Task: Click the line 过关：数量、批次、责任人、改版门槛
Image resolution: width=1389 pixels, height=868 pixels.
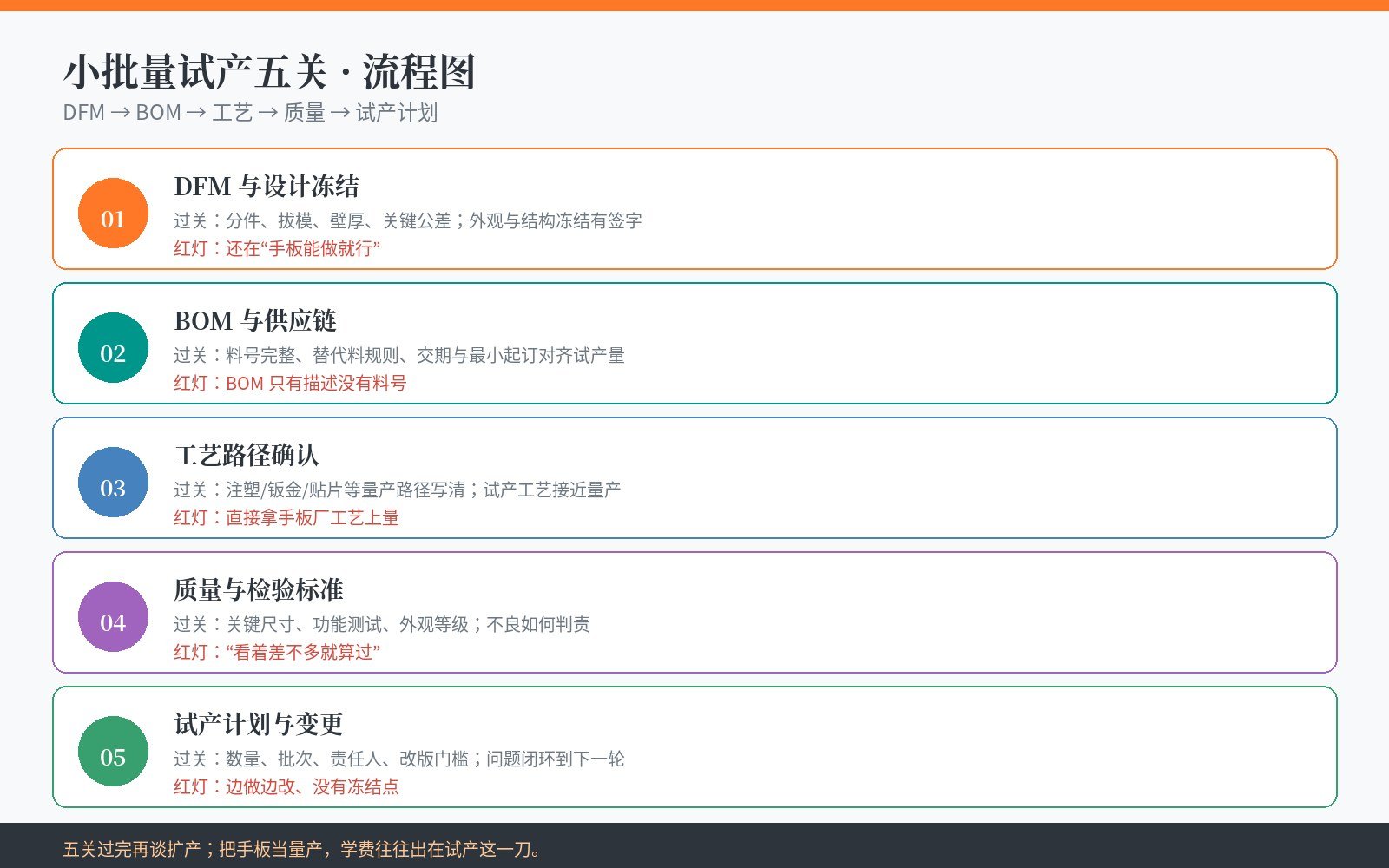Action: [321, 759]
